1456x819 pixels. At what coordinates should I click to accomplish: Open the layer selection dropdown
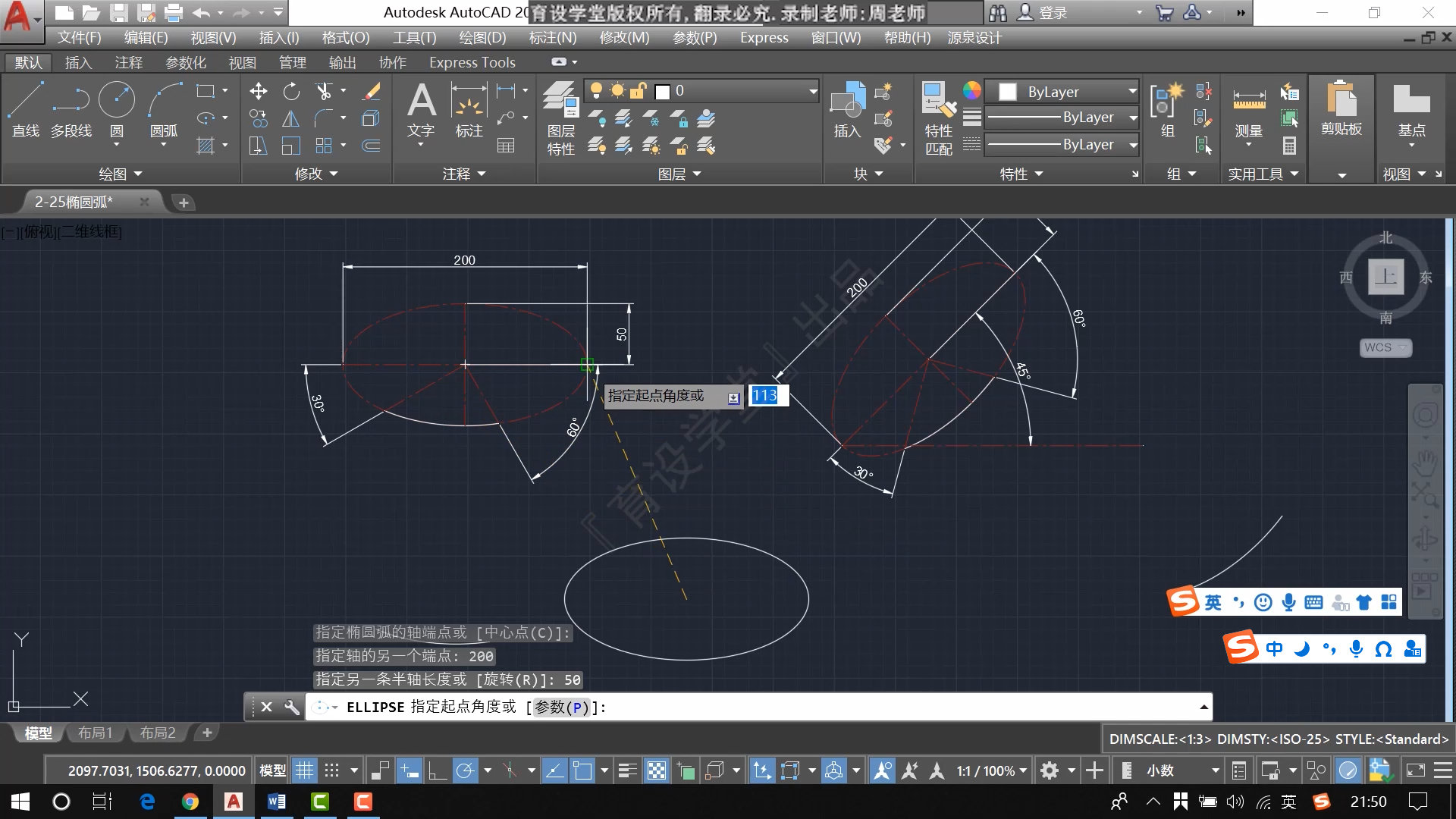click(812, 92)
